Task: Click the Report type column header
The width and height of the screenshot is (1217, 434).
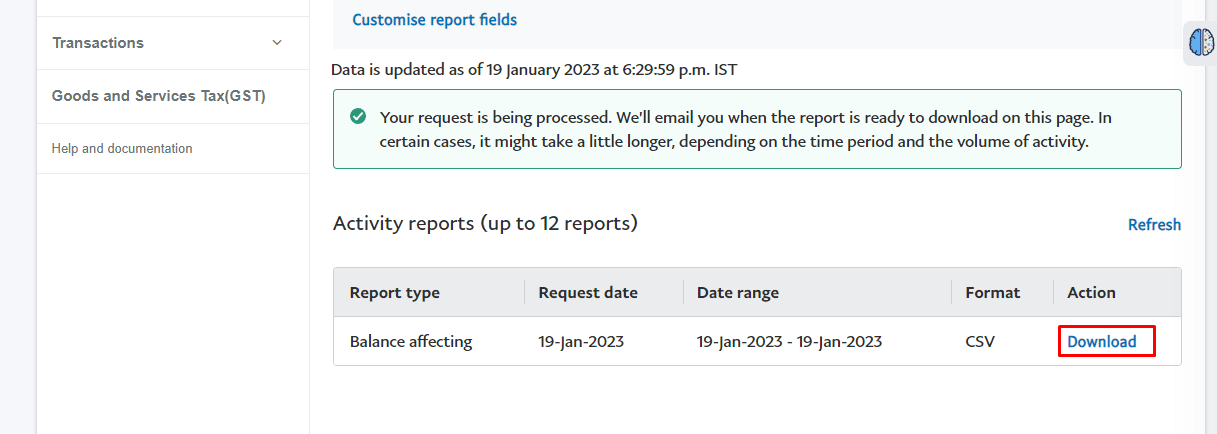Action: (394, 292)
